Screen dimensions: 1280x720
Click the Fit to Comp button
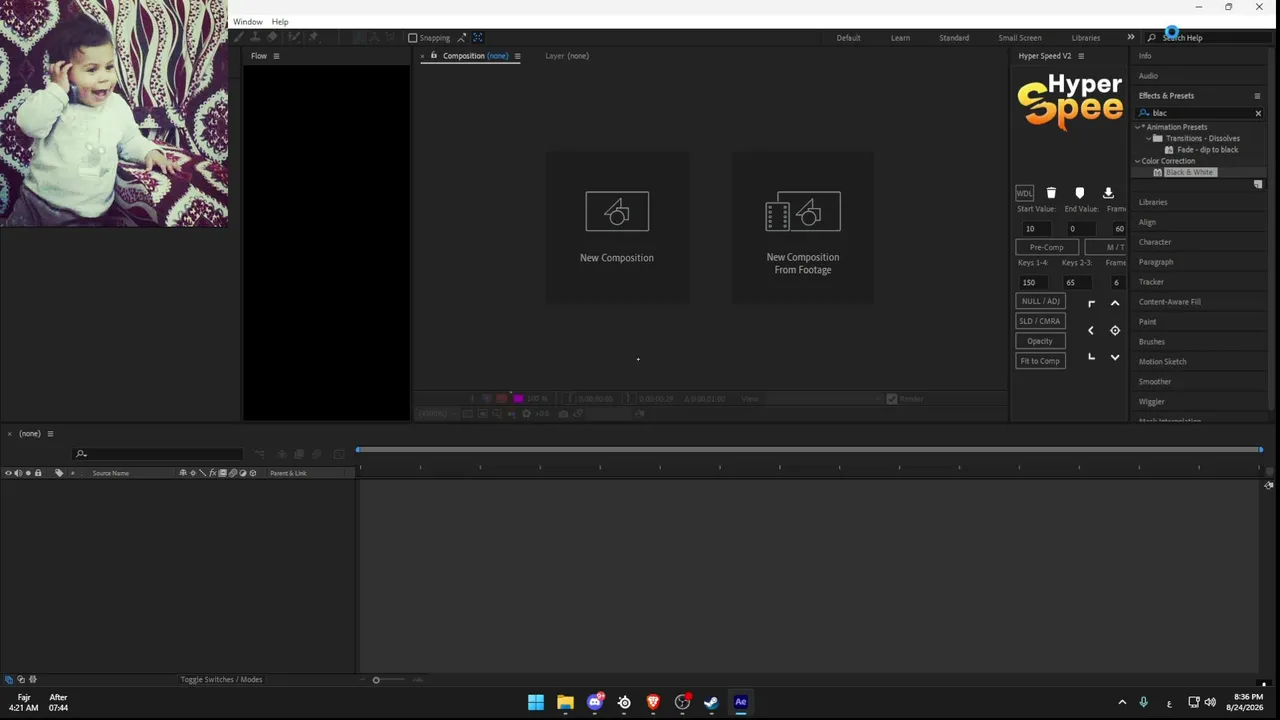pyautogui.click(x=1040, y=361)
